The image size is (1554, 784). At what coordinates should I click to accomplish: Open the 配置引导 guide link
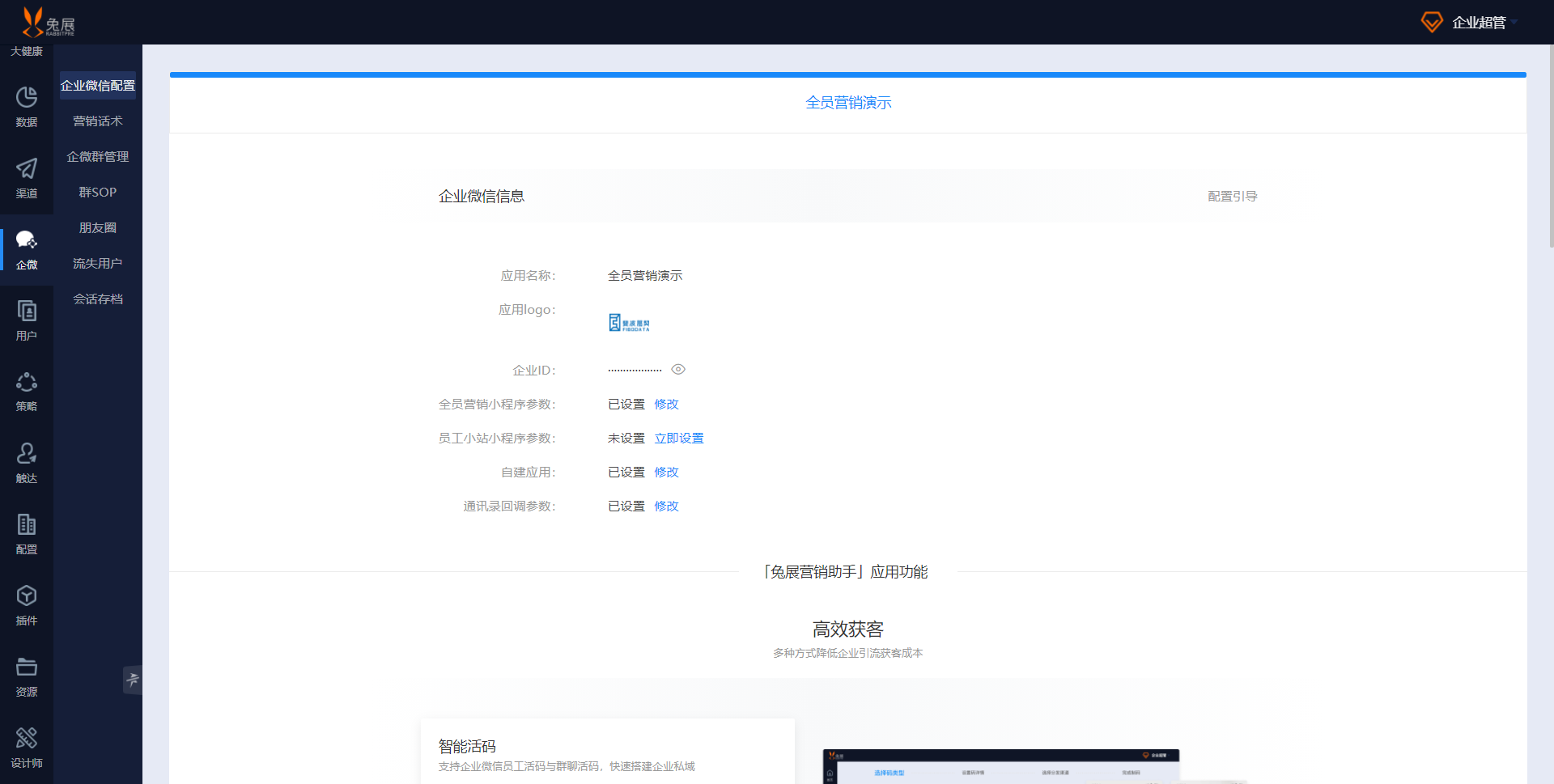click(1232, 197)
